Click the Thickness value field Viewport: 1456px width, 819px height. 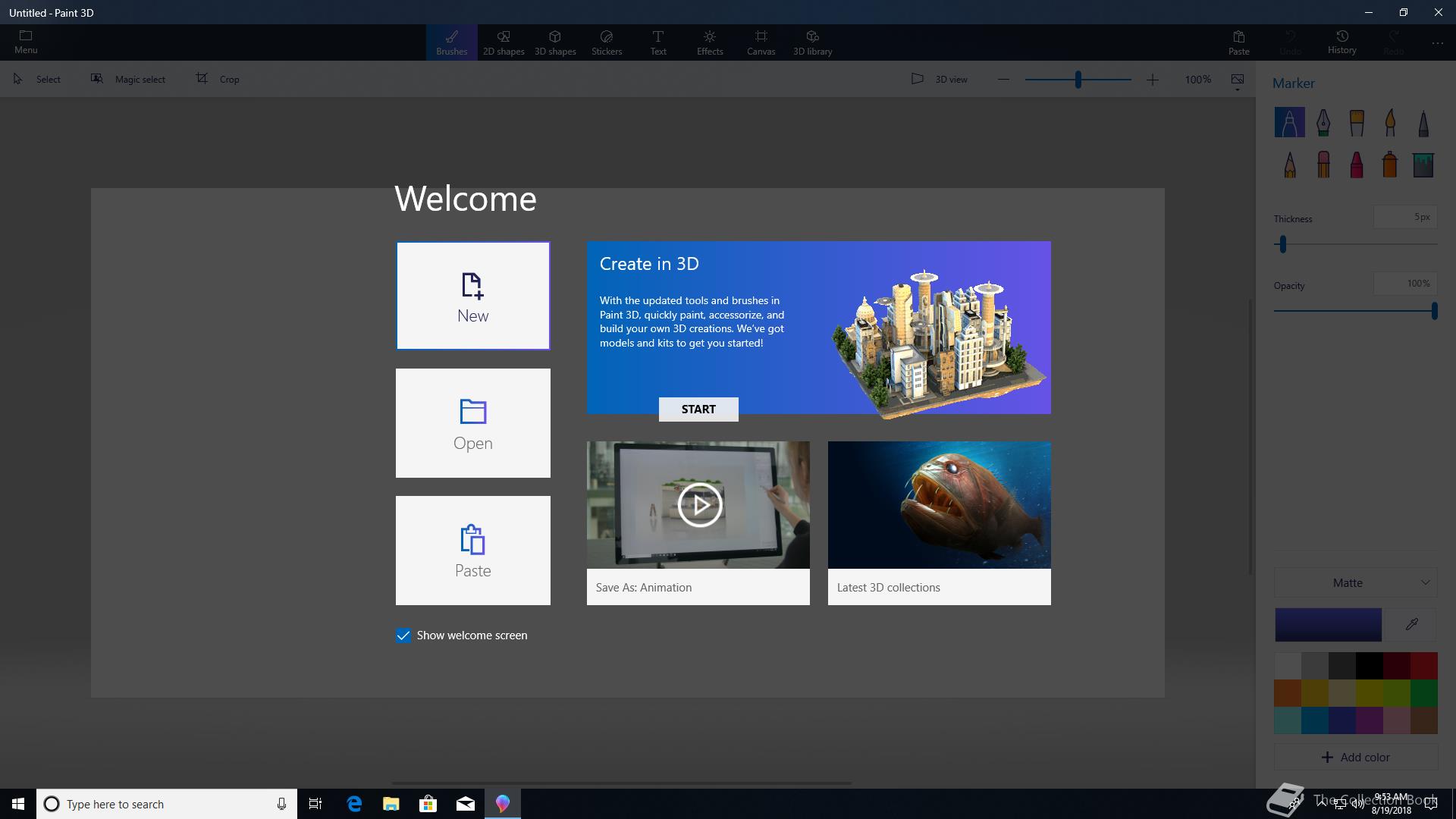[1405, 218]
